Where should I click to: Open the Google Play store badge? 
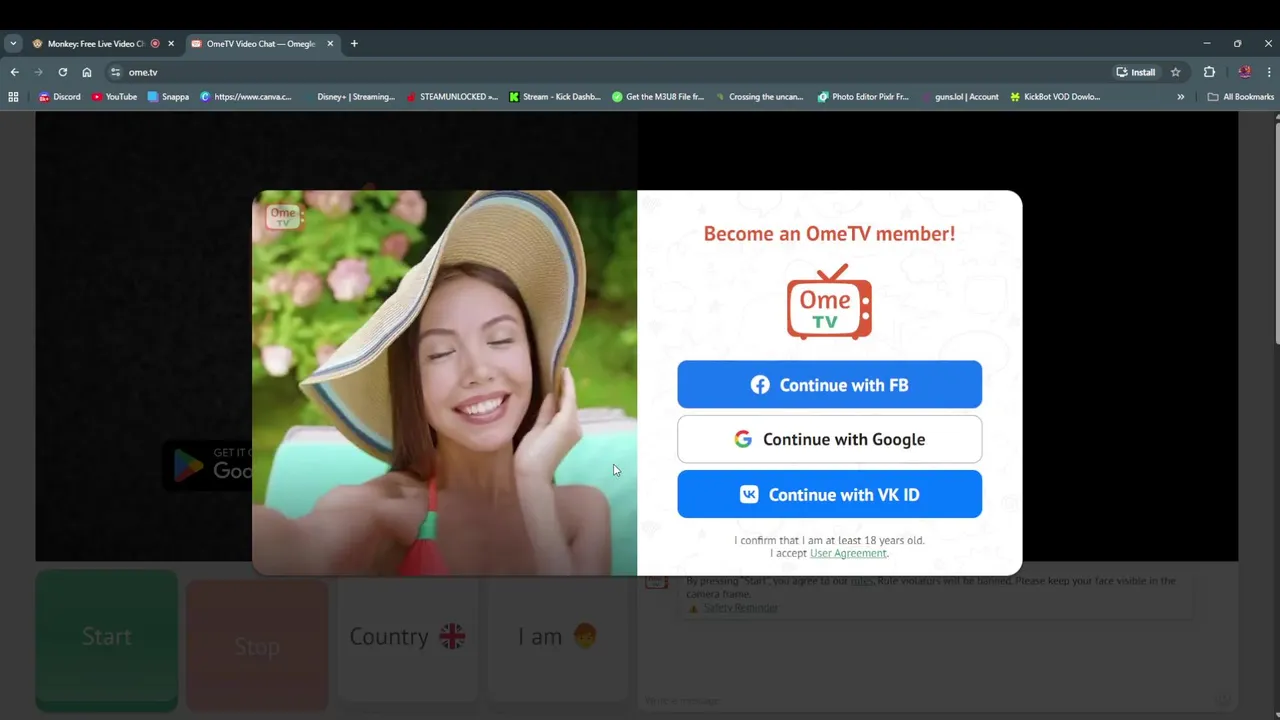207,465
